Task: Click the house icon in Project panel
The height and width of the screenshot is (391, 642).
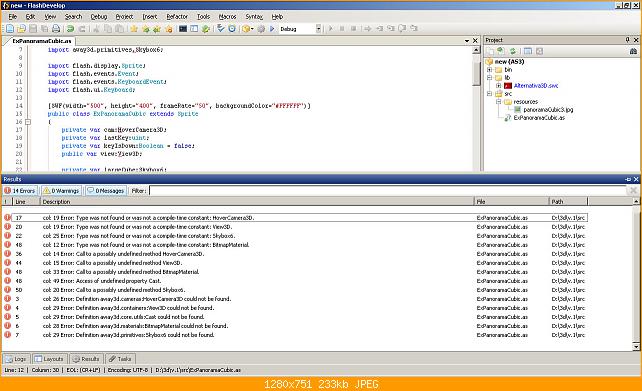Action: coord(633,51)
